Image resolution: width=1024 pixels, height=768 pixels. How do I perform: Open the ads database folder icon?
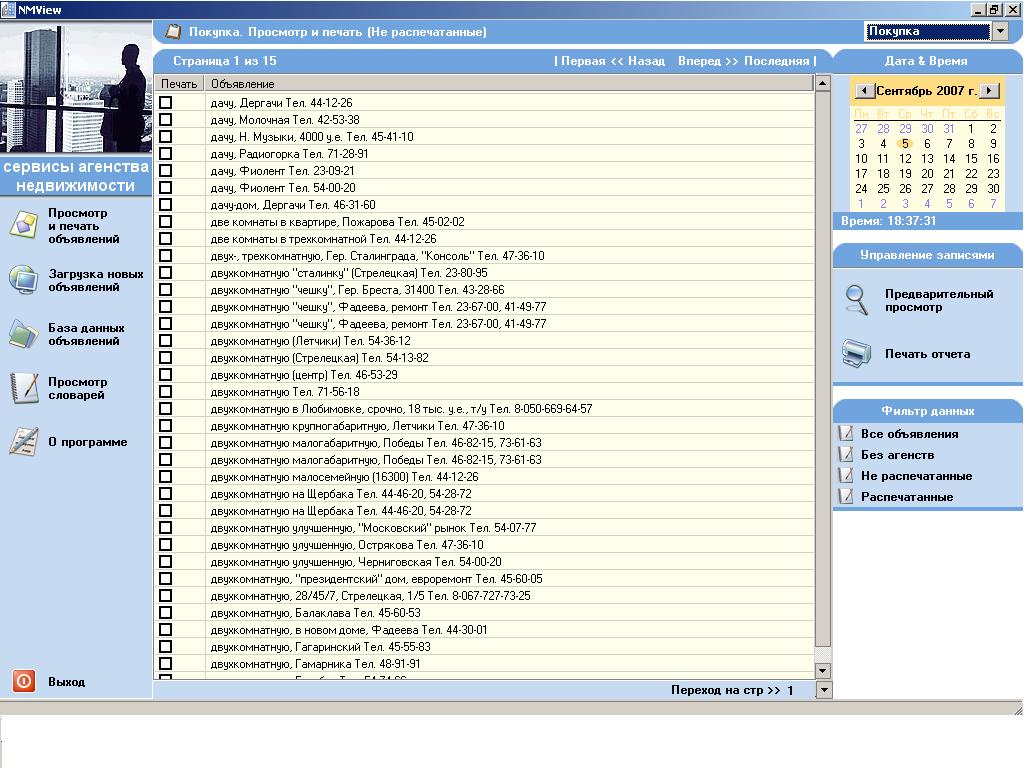[24, 334]
